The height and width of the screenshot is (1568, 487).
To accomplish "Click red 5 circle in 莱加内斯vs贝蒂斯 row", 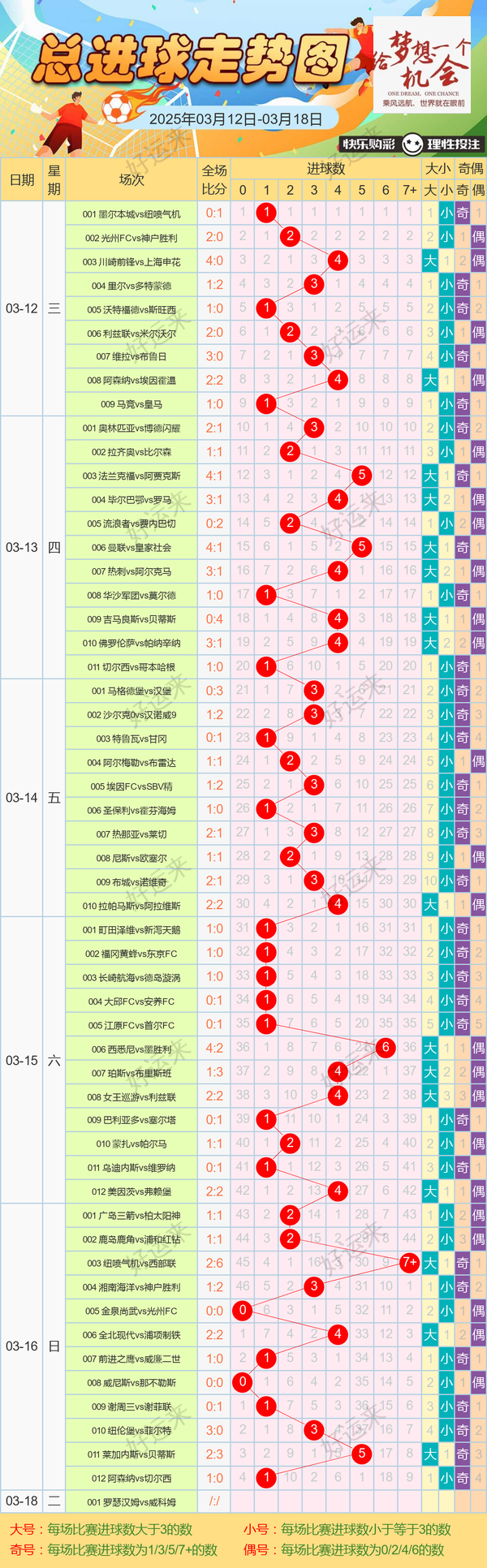I will 362,1454.
